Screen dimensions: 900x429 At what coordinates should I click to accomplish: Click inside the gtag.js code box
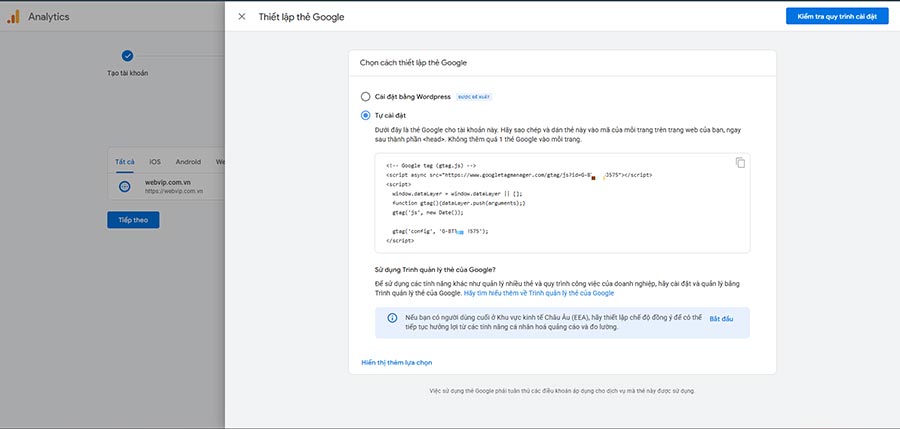562,203
